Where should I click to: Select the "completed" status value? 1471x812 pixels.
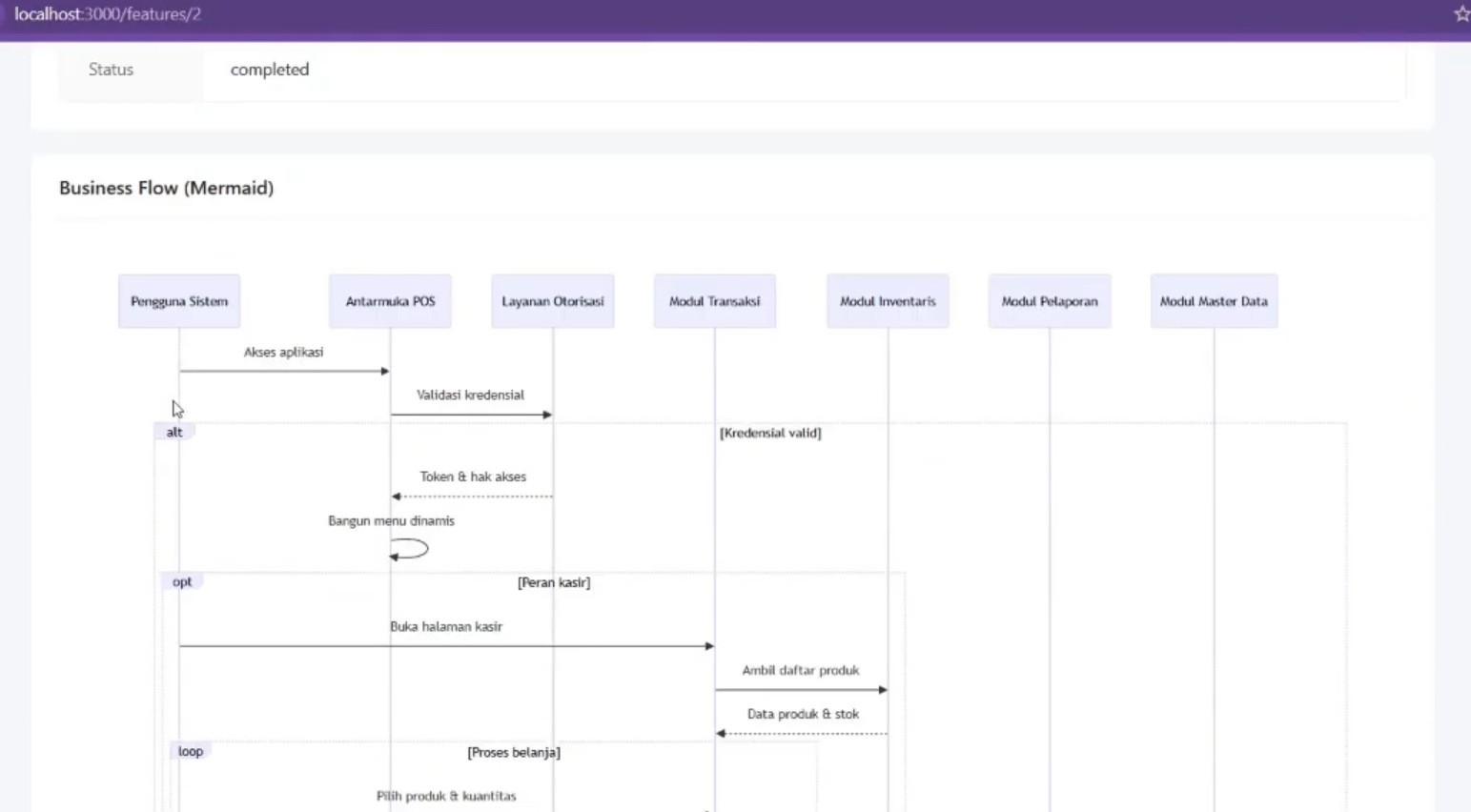tap(270, 70)
